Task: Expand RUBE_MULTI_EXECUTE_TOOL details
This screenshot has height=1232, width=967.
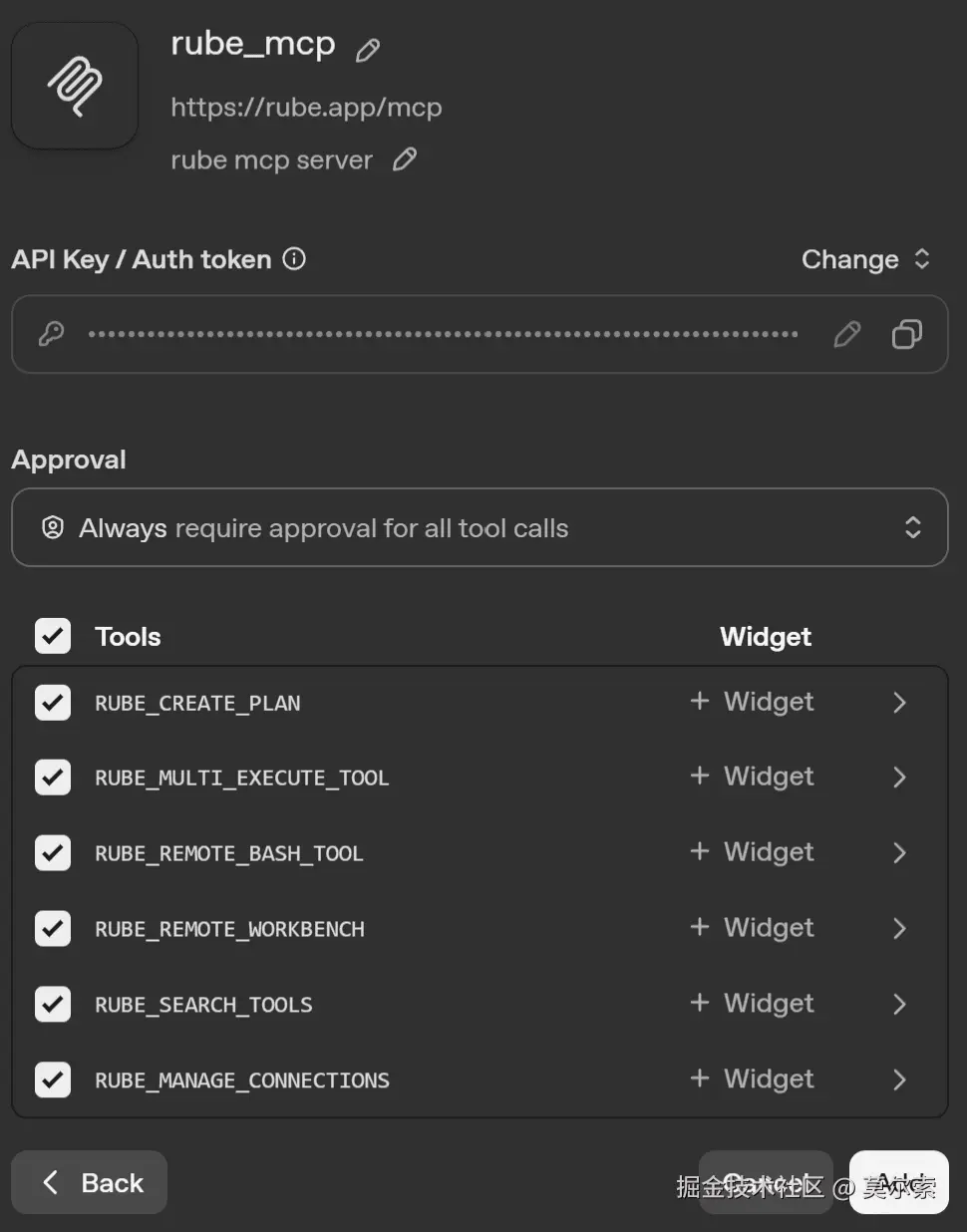Action: [899, 777]
